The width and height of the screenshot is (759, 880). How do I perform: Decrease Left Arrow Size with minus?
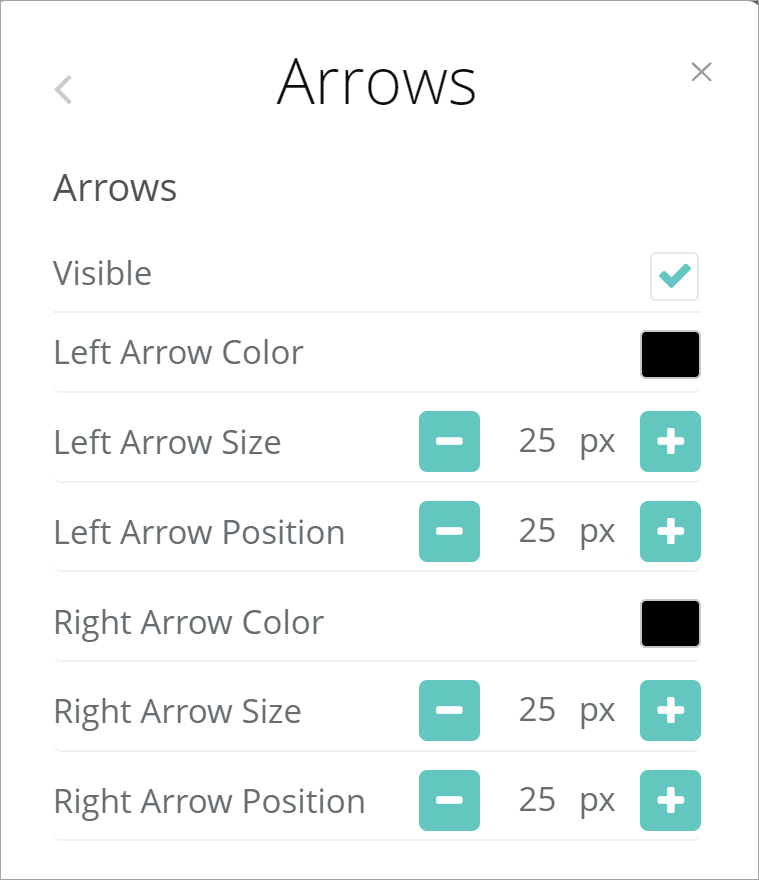pos(449,441)
